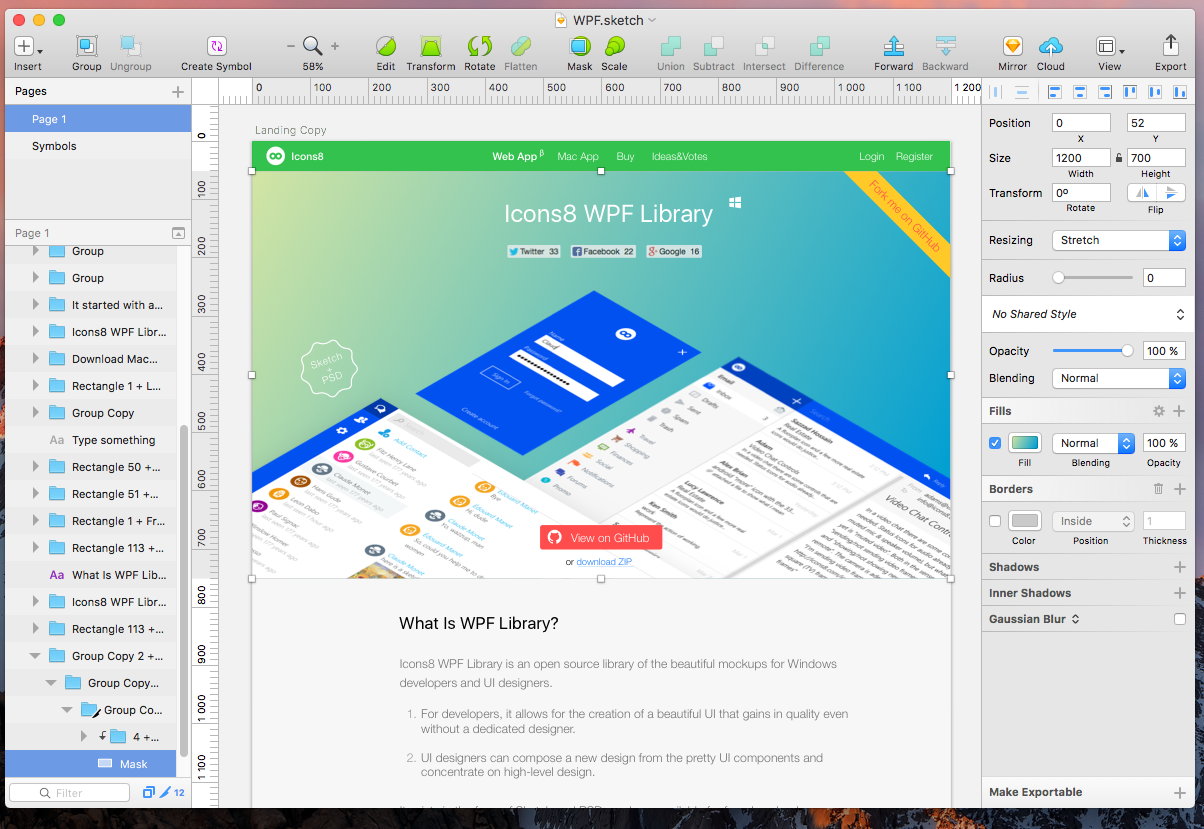Delete unused borders with trash icon
Viewport: 1204px width, 829px height.
tap(1158, 489)
